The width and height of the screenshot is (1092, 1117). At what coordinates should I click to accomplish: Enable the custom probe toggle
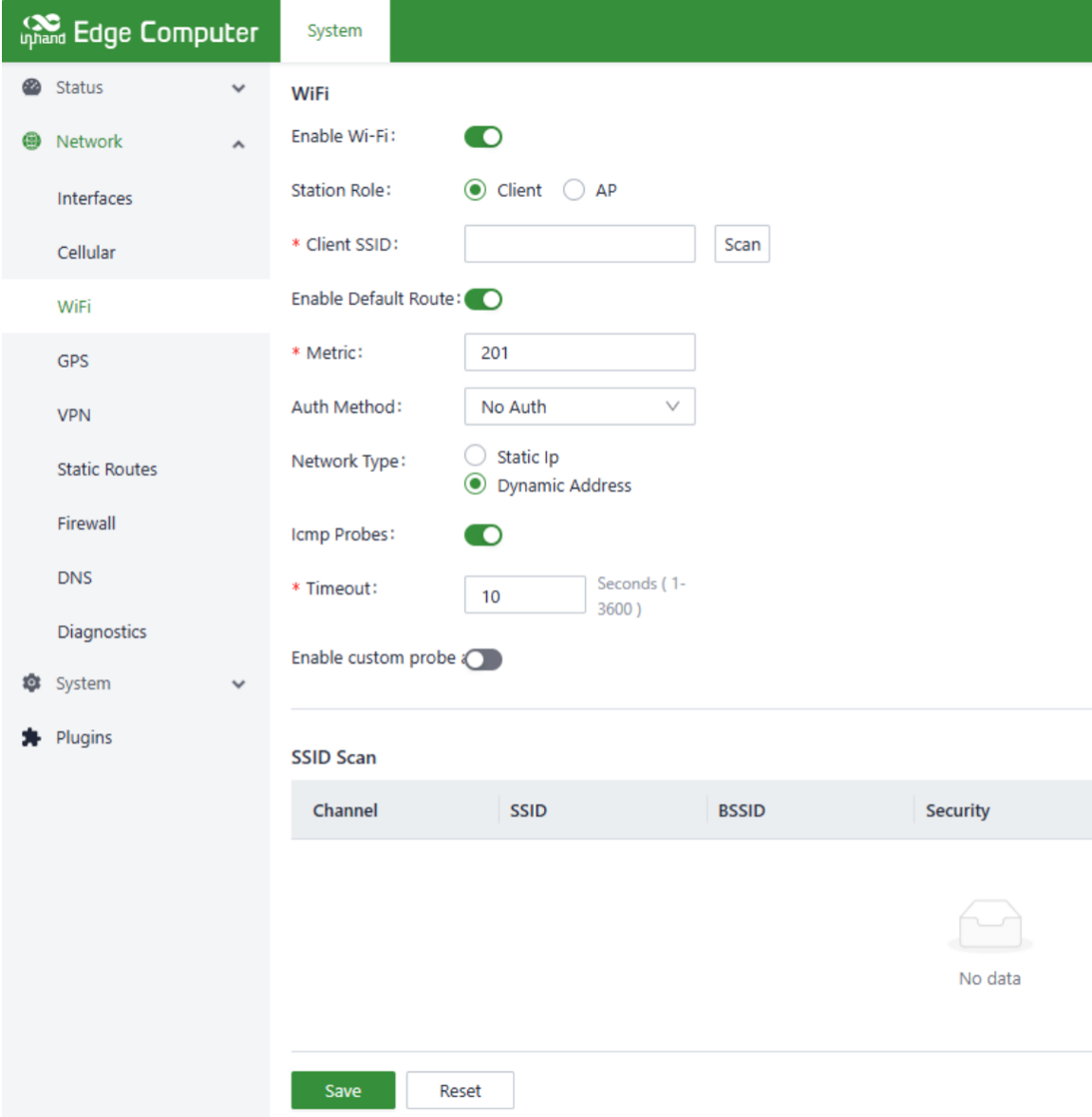[483, 659]
